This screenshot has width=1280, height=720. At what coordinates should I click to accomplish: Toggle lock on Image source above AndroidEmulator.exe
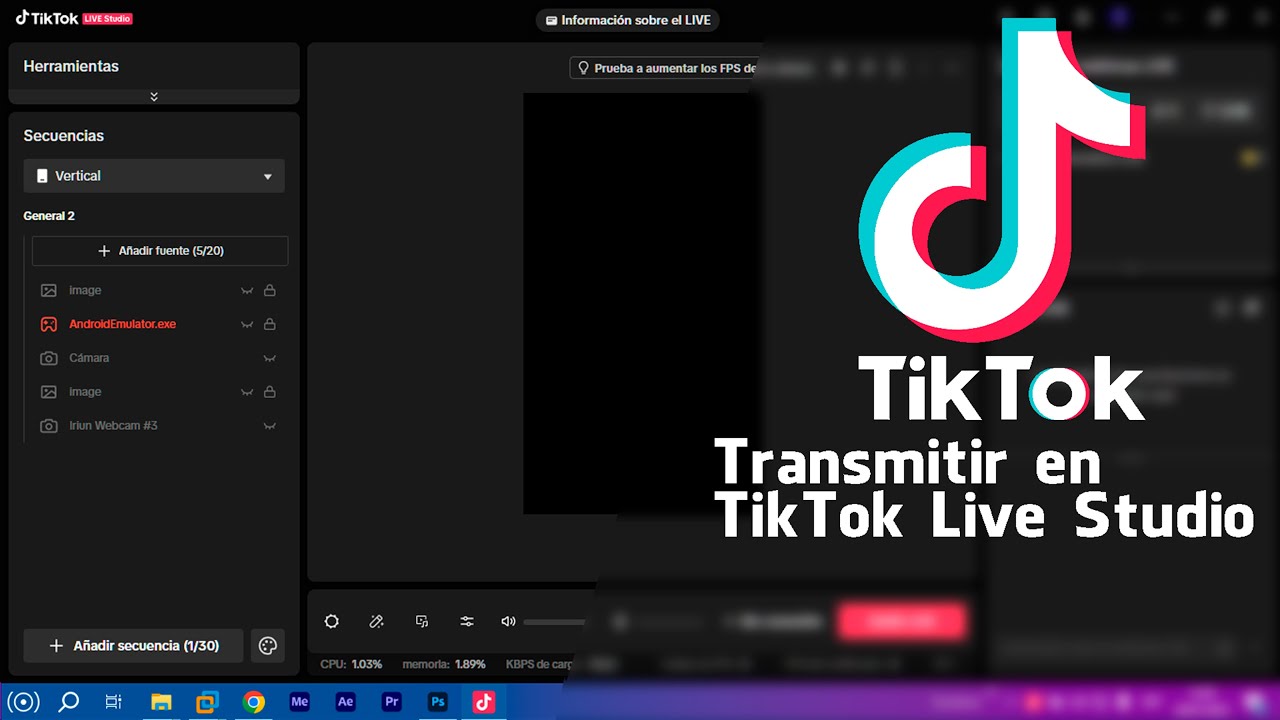[269, 291]
